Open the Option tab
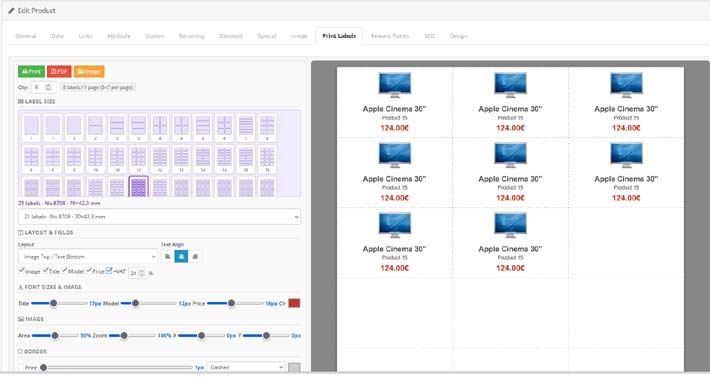Image resolution: width=710 pixels, height=380 pixels. (x=155, y=36)
